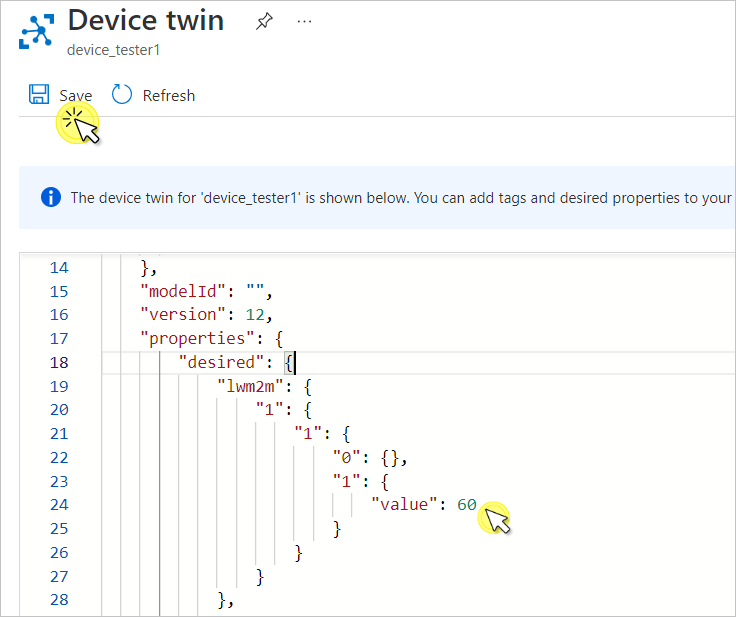Click the version value 12
The width and height of the screenshot is (736, 617).
point(255,315)
